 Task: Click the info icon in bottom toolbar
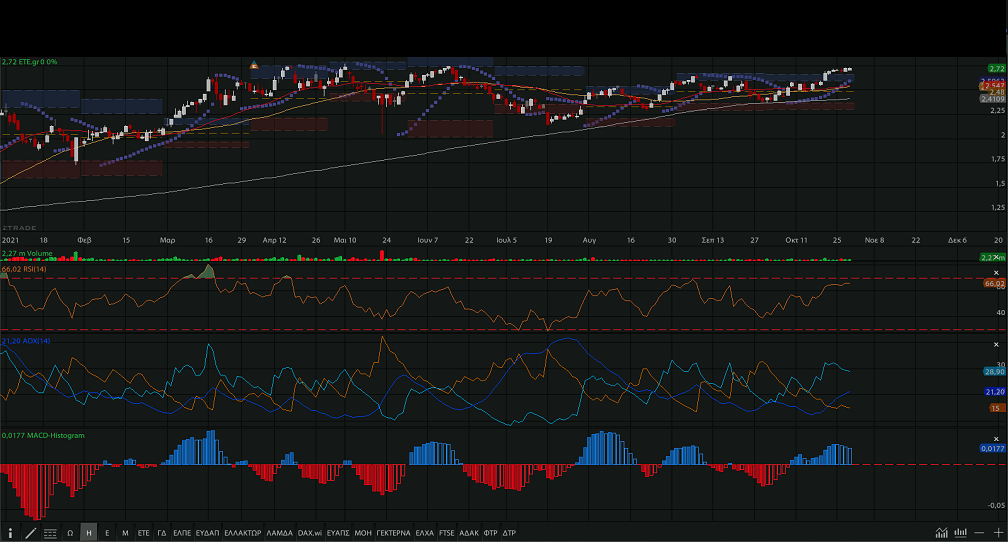(x=12, y=533)
